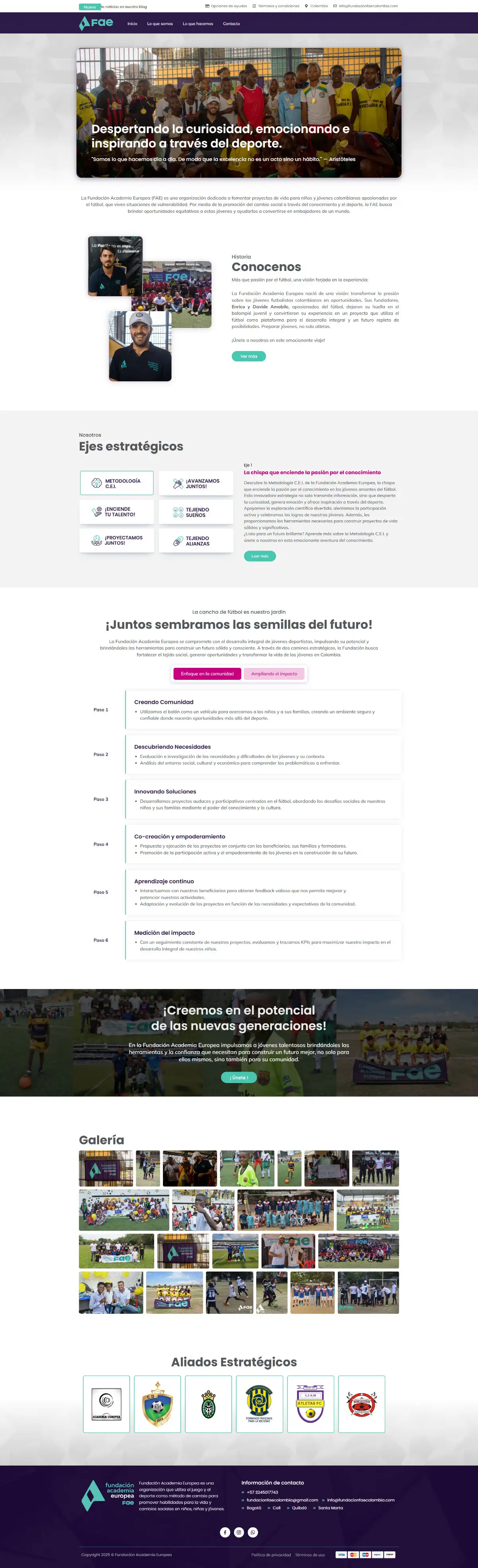Select the Tejiendo Sueños axis tab
478x1568 pixels.
tap(196, 512)
